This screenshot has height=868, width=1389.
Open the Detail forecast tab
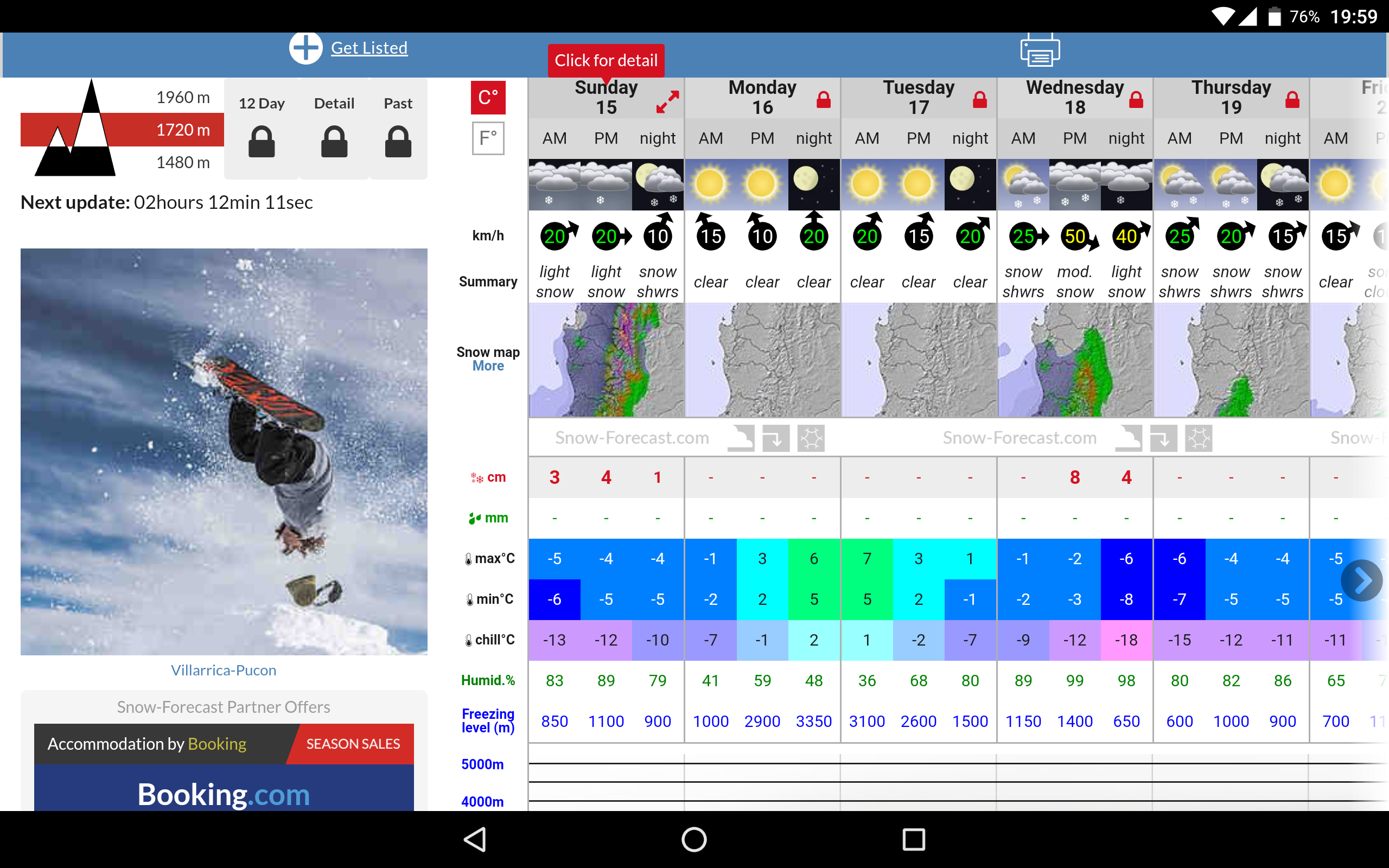tap(334, 104)
